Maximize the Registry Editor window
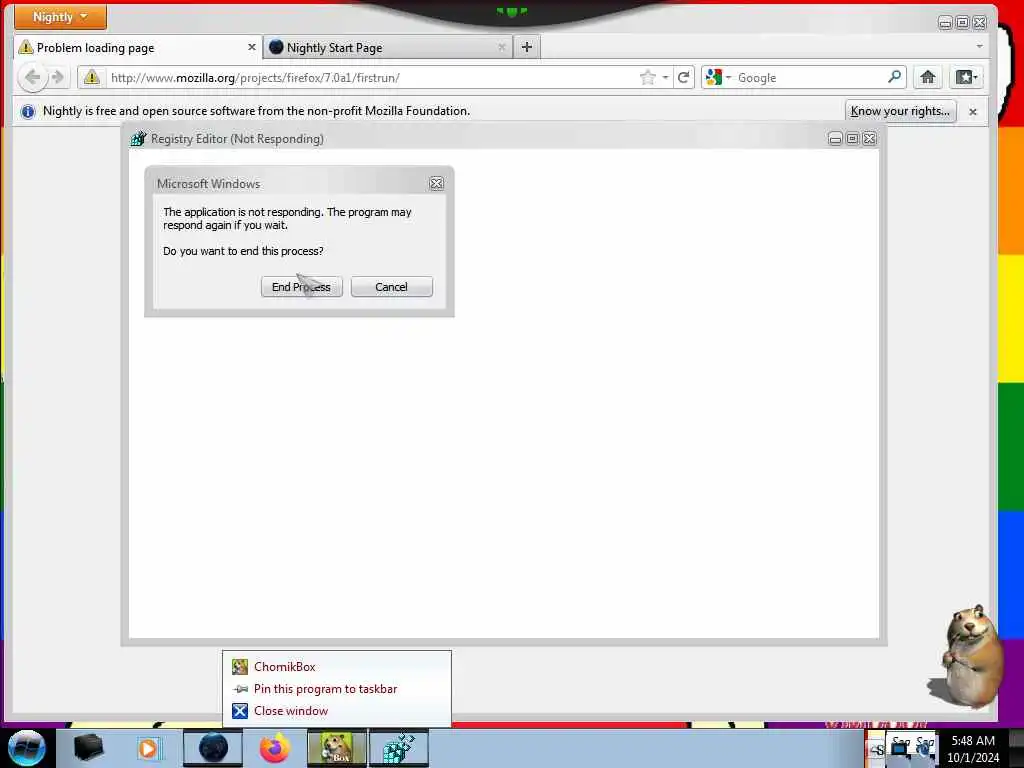The height and width of the screenshot is (768, 1024). point(852,138)
